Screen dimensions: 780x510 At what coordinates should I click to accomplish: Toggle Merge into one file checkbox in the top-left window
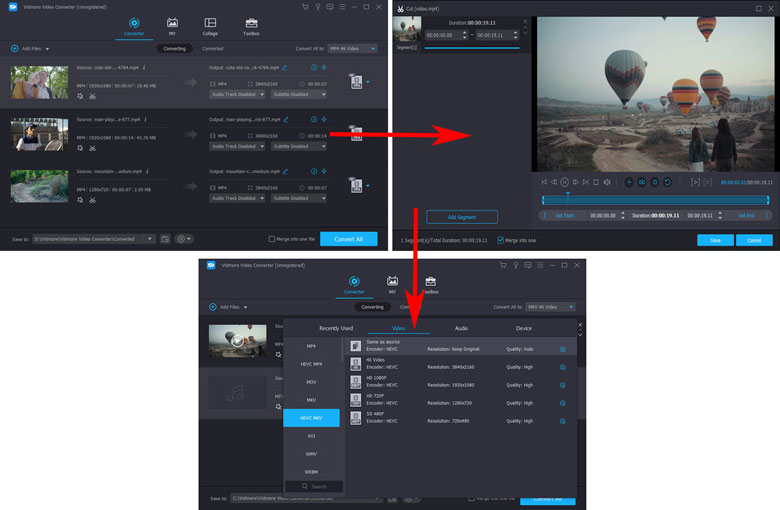(272, 239)
